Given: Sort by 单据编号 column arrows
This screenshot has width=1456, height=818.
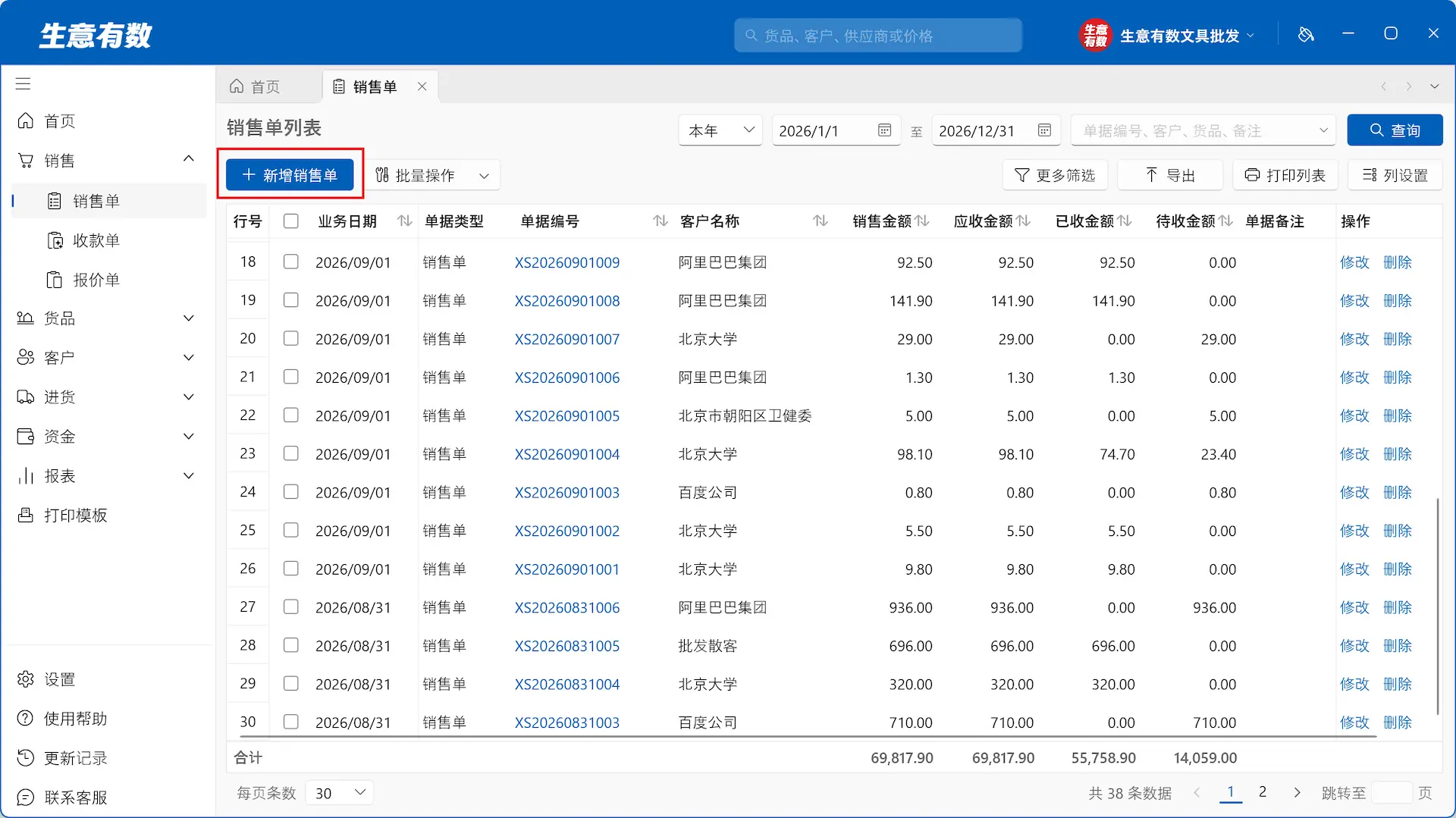Looking at the screenshot, I should tap(661, 221).
